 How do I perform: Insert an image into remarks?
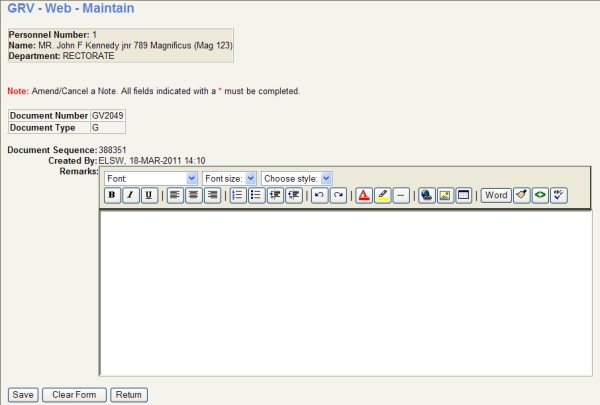click(445, 196)
